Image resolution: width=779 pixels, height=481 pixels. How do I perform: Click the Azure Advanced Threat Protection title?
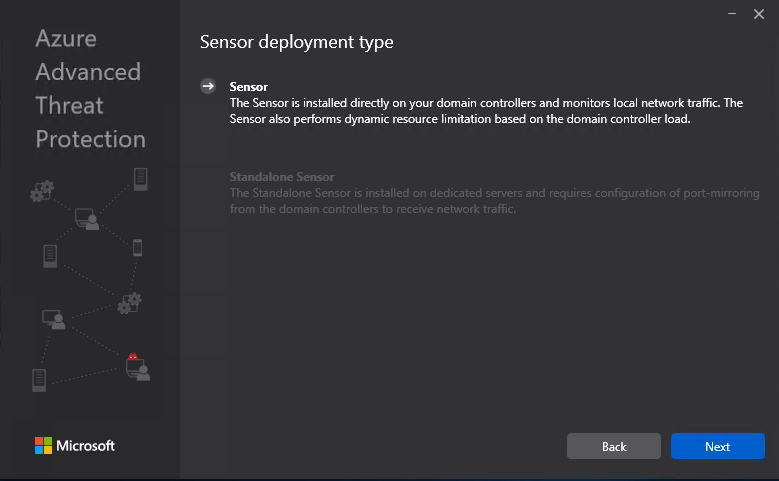tap(90, 89)
